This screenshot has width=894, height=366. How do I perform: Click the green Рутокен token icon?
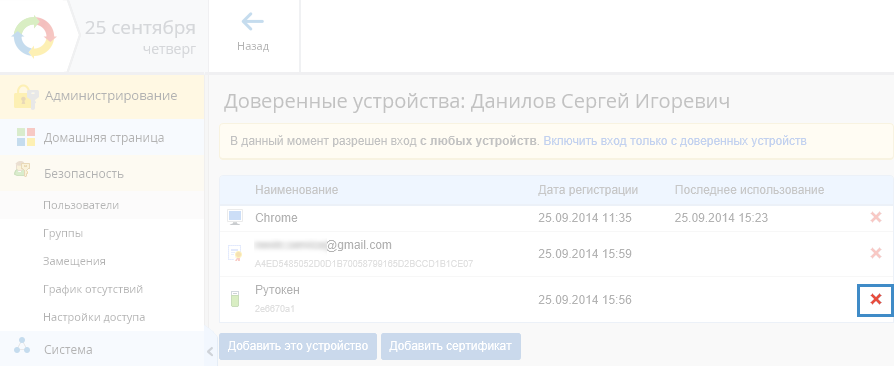pos(235,299)
